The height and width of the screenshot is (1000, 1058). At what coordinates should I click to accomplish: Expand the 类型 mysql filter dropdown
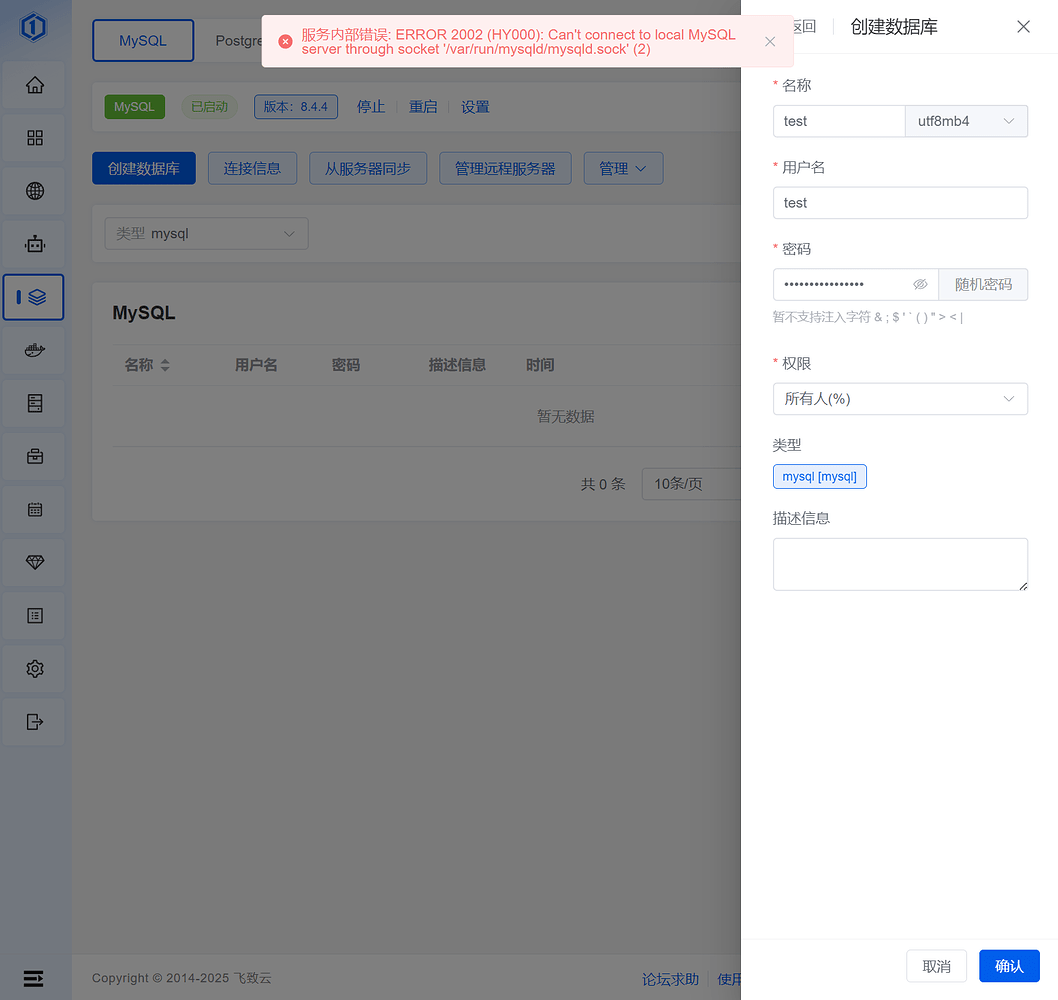coord(205,233)
